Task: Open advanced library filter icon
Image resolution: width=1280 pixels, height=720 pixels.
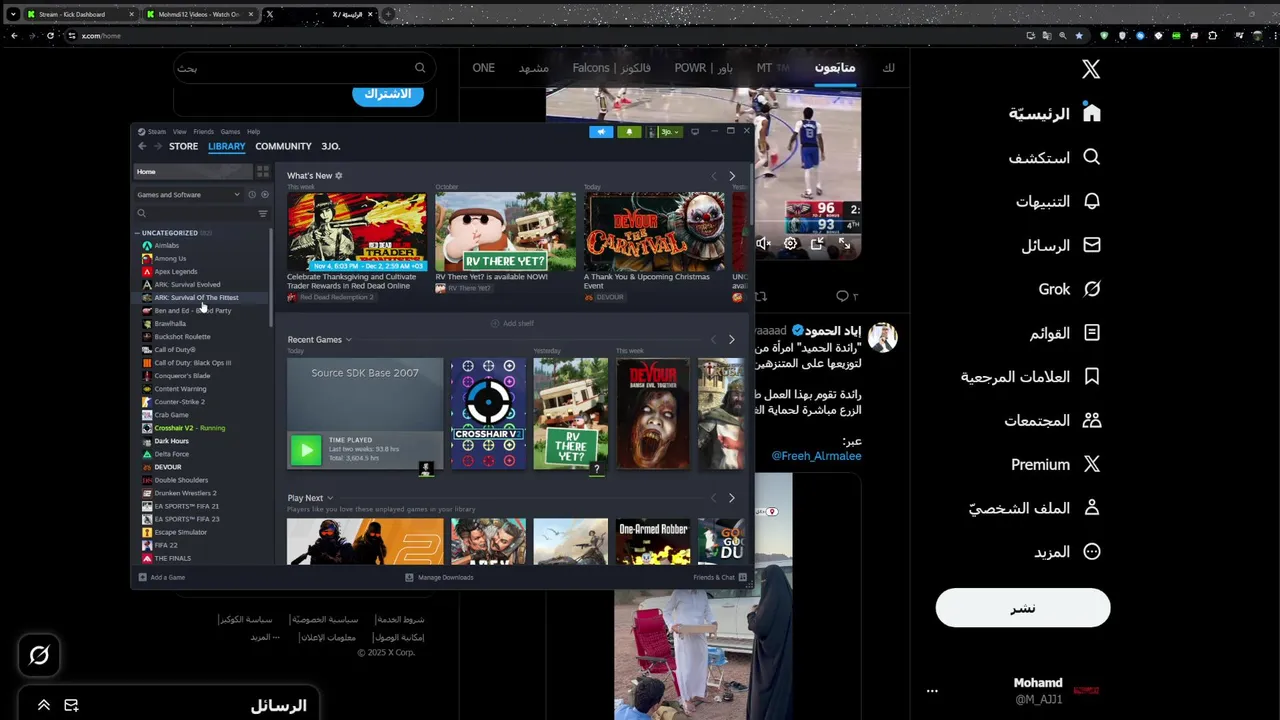Action: tap(263, 213)
